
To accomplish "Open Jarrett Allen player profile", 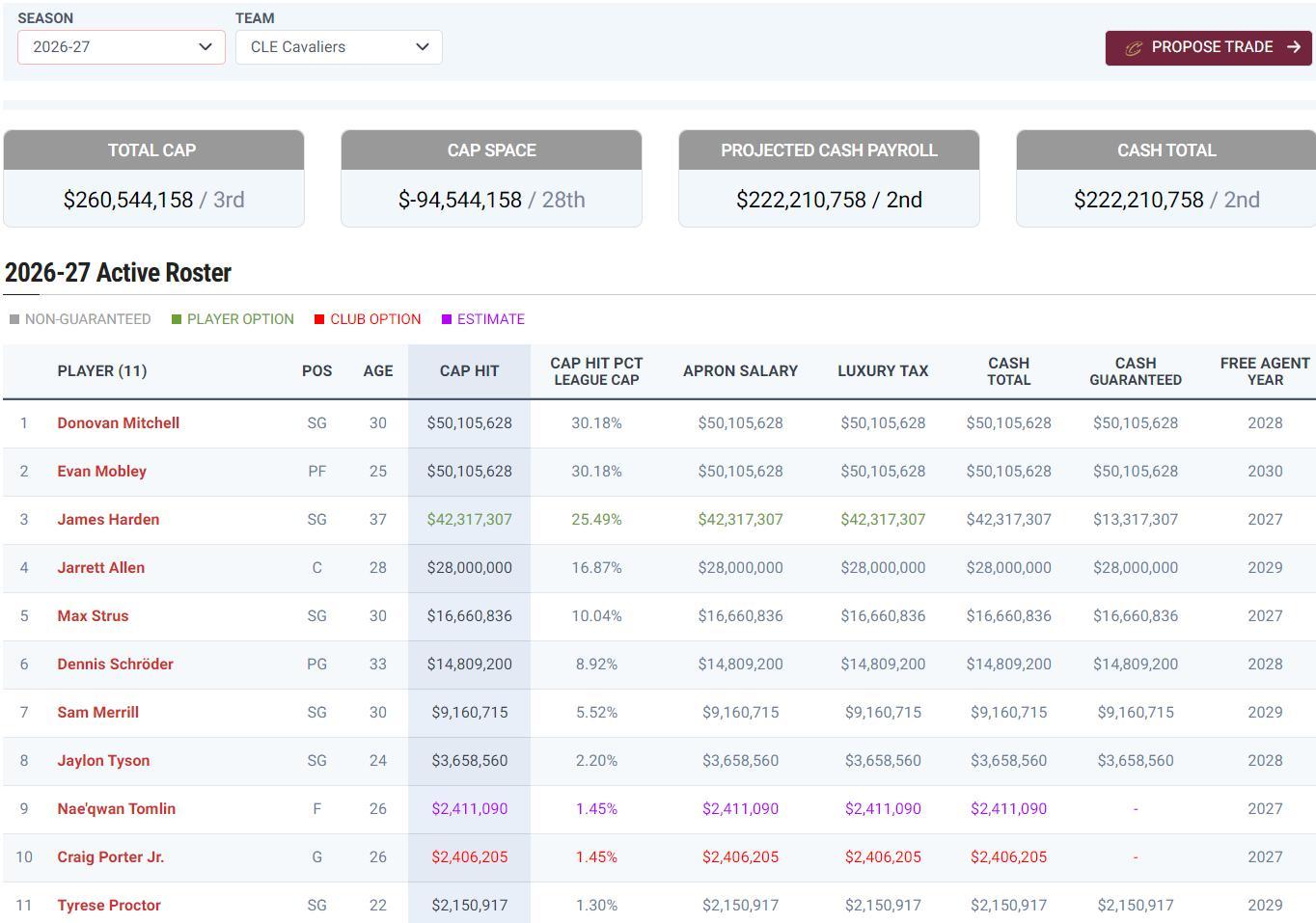I will click(x=100, y=568).
